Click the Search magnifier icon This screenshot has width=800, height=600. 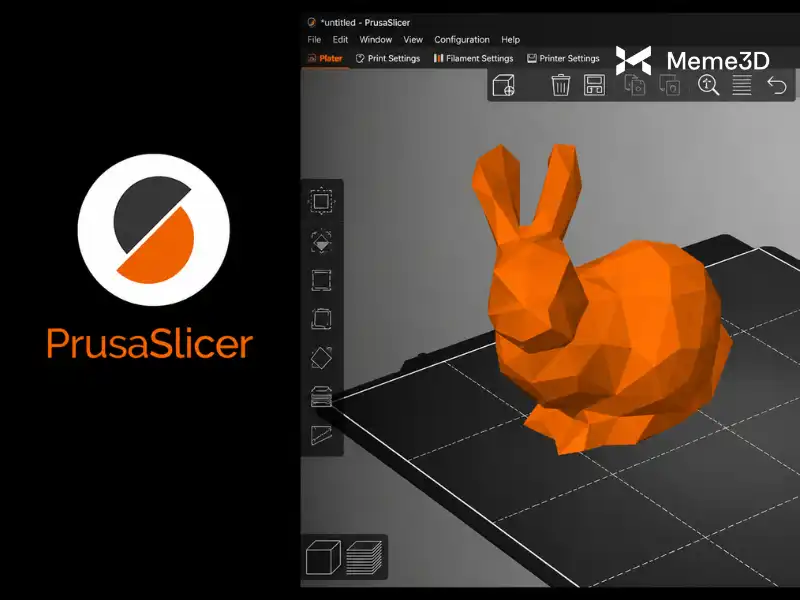[708, 85]
